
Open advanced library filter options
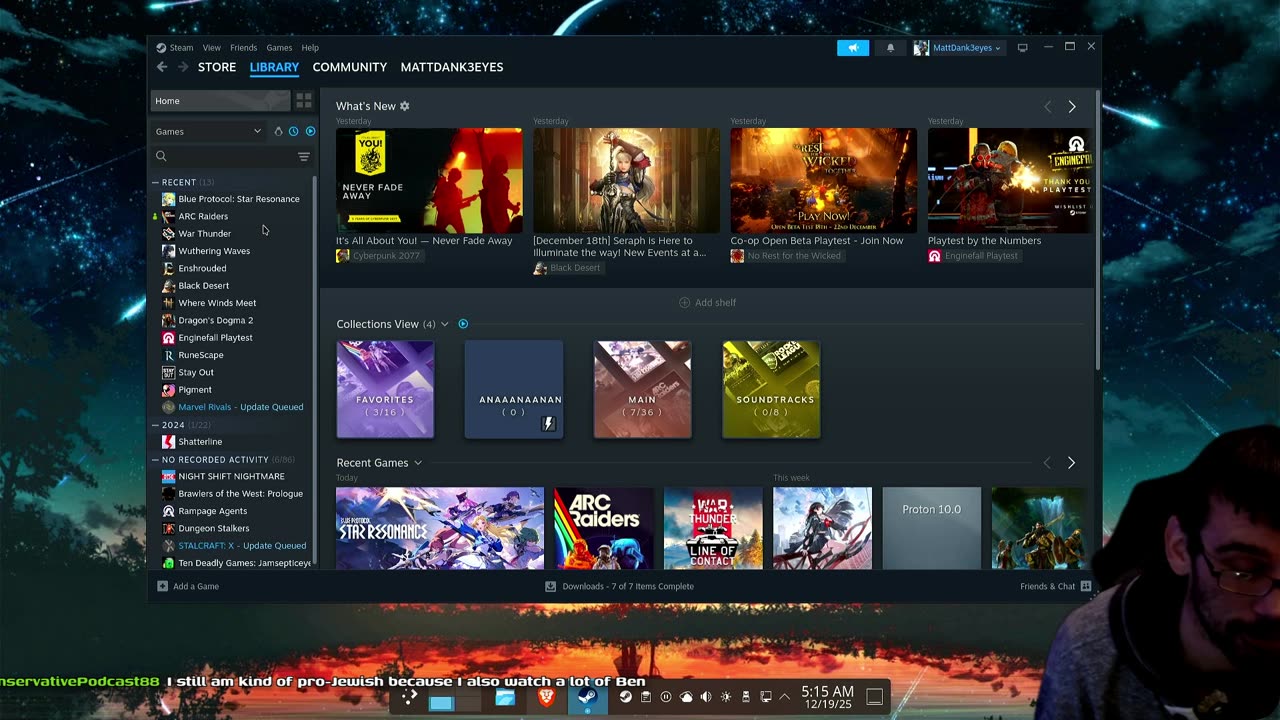(x=304, y=156)
